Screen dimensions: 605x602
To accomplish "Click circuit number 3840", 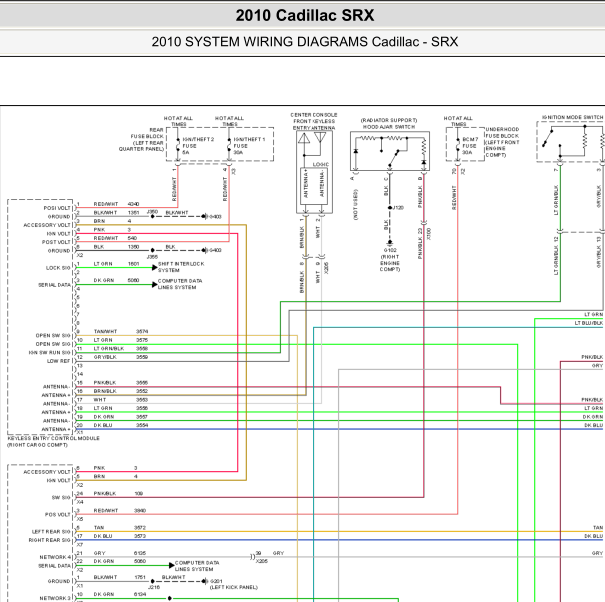I will pos(140,511).
